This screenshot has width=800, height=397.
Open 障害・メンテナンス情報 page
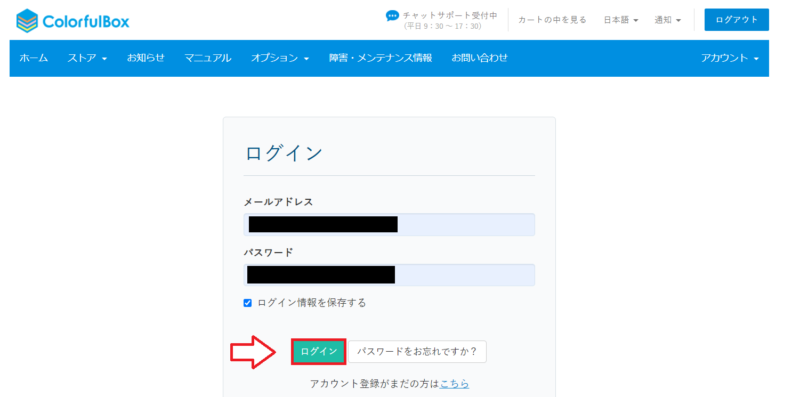click(381, 58)
